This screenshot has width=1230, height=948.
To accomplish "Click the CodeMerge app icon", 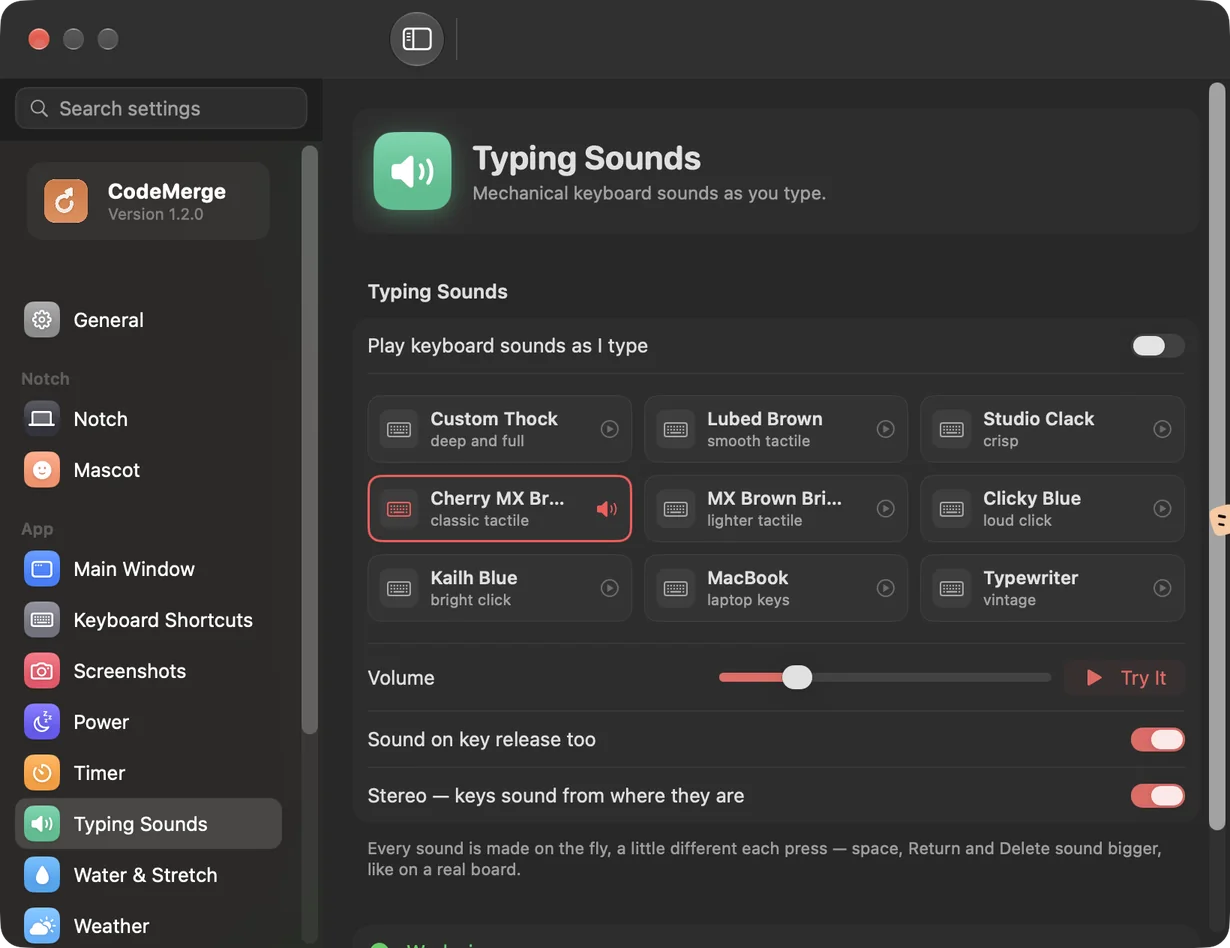I will click(x=66, y=201).
